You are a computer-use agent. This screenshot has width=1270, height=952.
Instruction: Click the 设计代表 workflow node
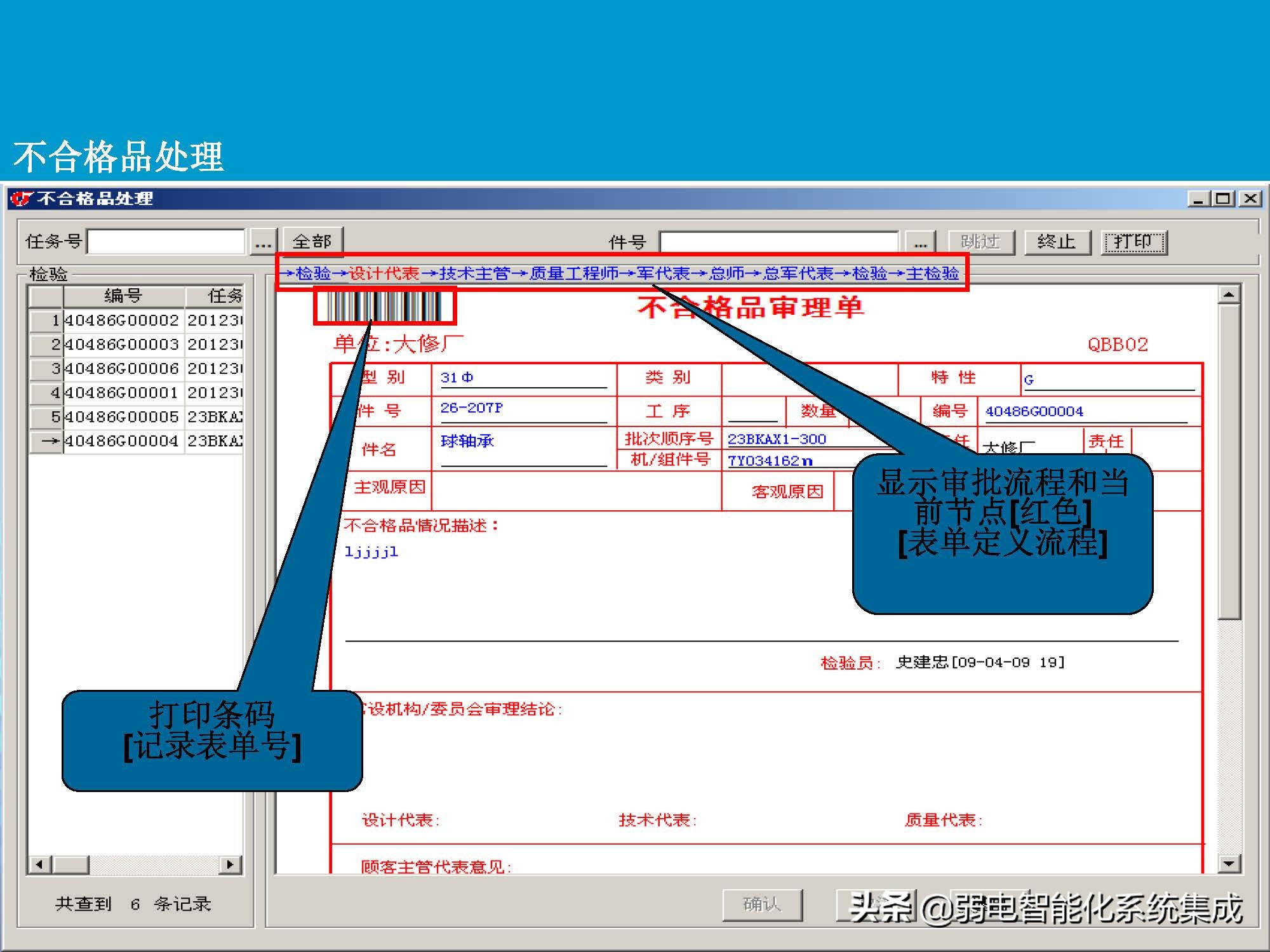384,274
